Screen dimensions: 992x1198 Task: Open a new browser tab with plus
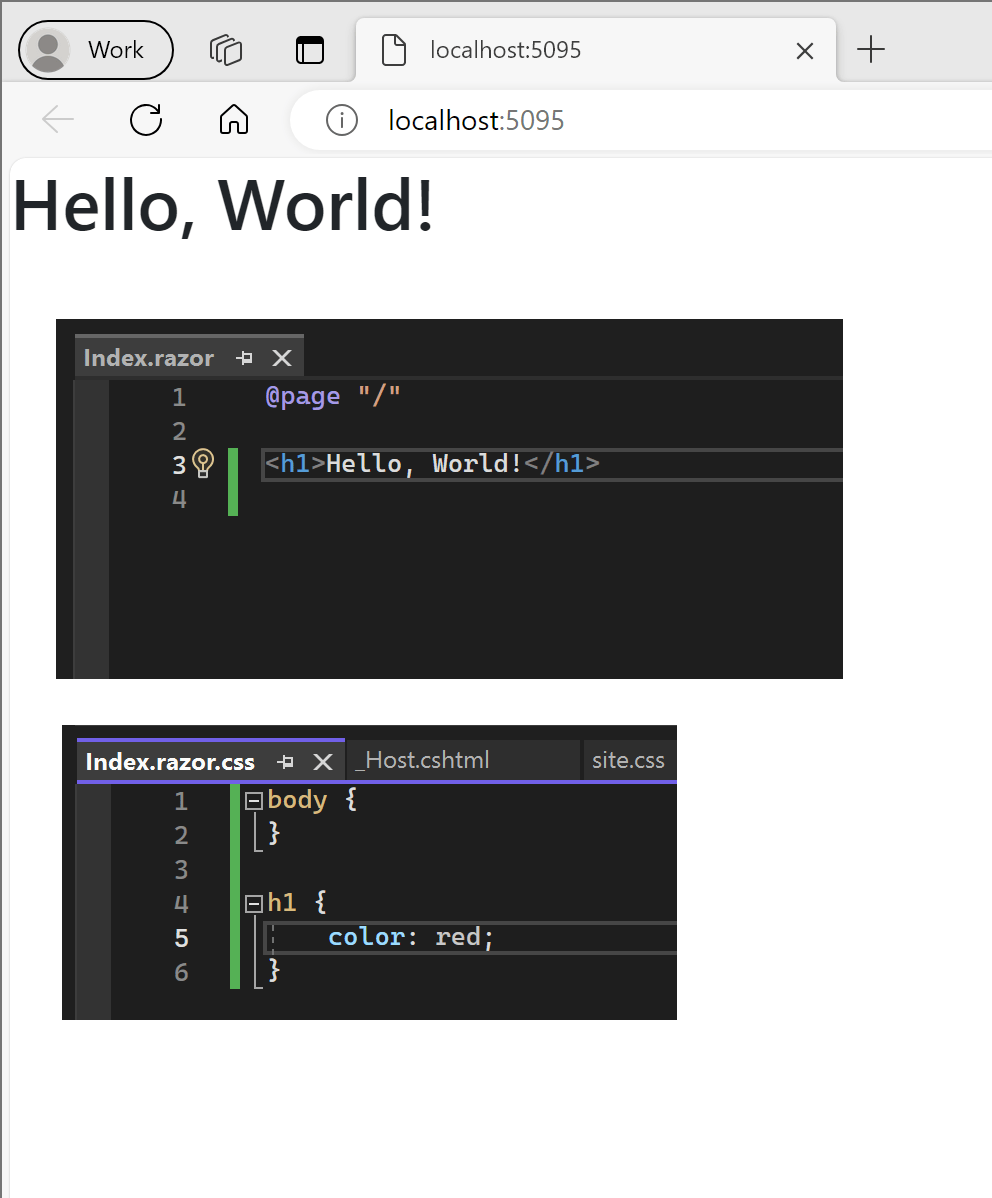tap(870, 50)
